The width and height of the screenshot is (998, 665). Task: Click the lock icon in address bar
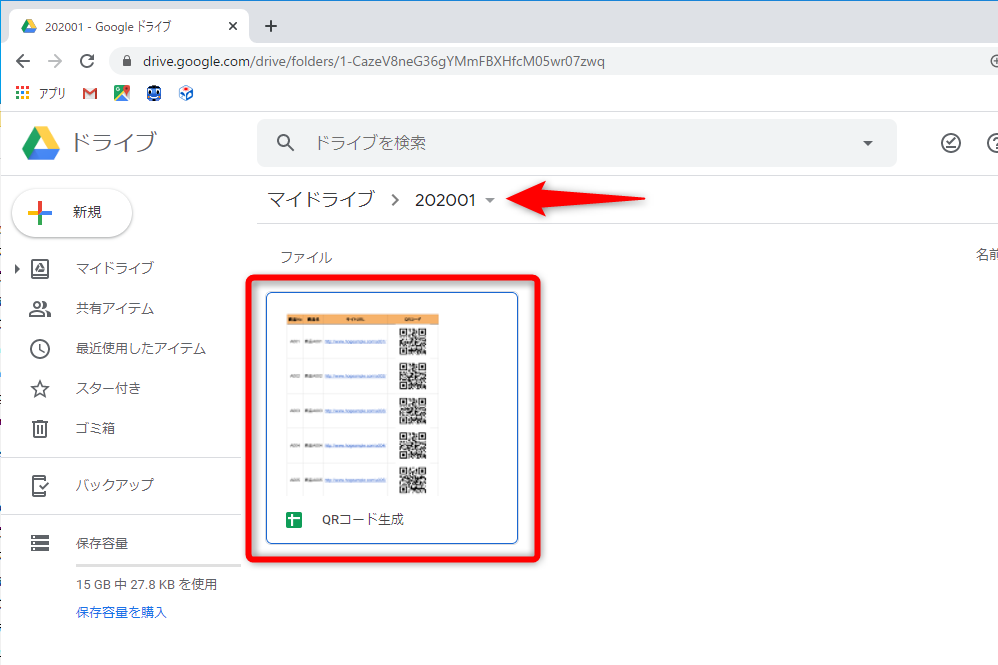(127, 61)
